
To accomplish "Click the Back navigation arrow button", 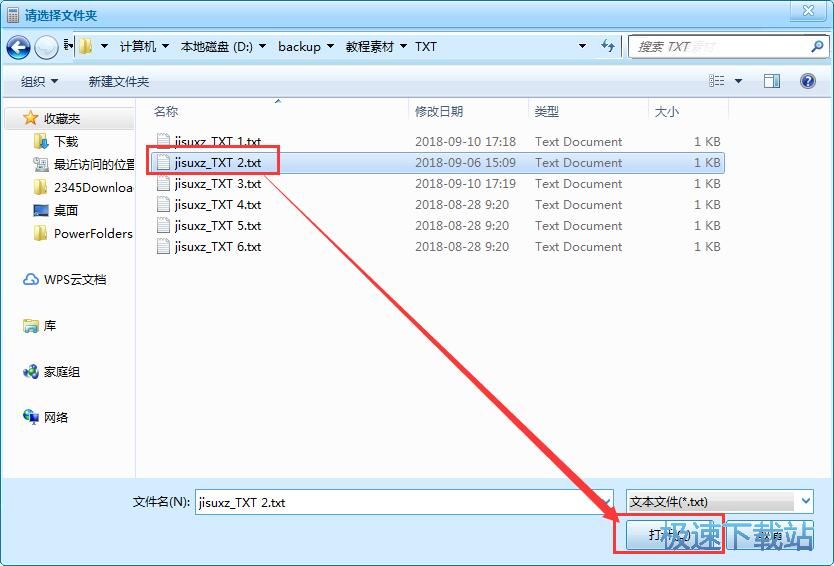I will pyautogui.click(x=18, y=47).
